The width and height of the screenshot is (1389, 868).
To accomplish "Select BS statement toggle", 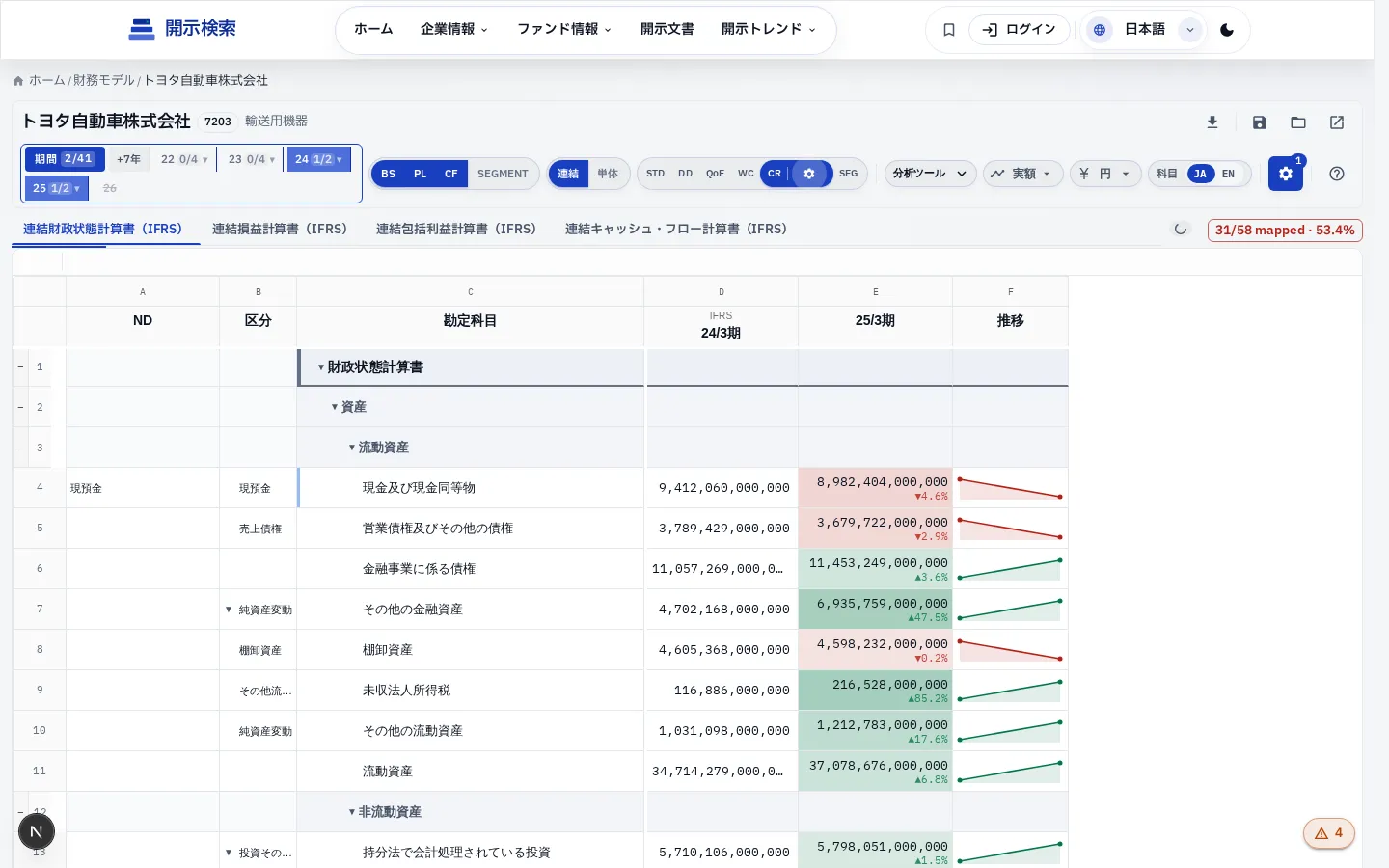I will coord(389,174).
